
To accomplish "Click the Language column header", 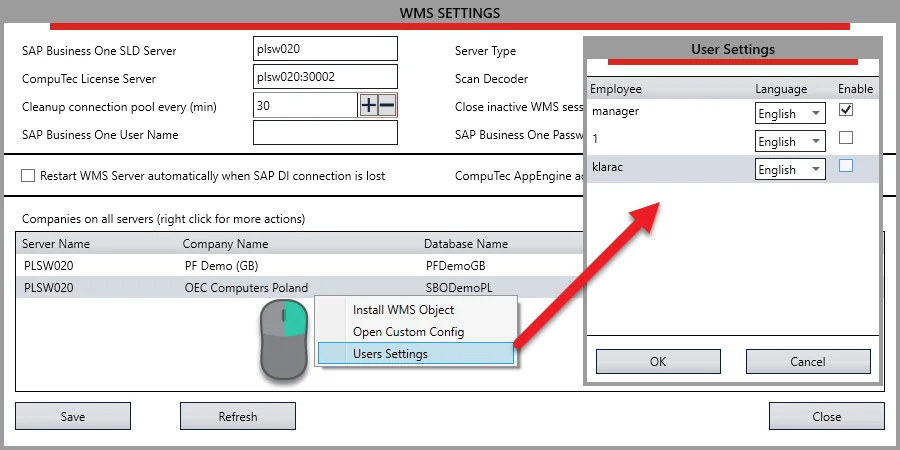I will pos(781,89).
